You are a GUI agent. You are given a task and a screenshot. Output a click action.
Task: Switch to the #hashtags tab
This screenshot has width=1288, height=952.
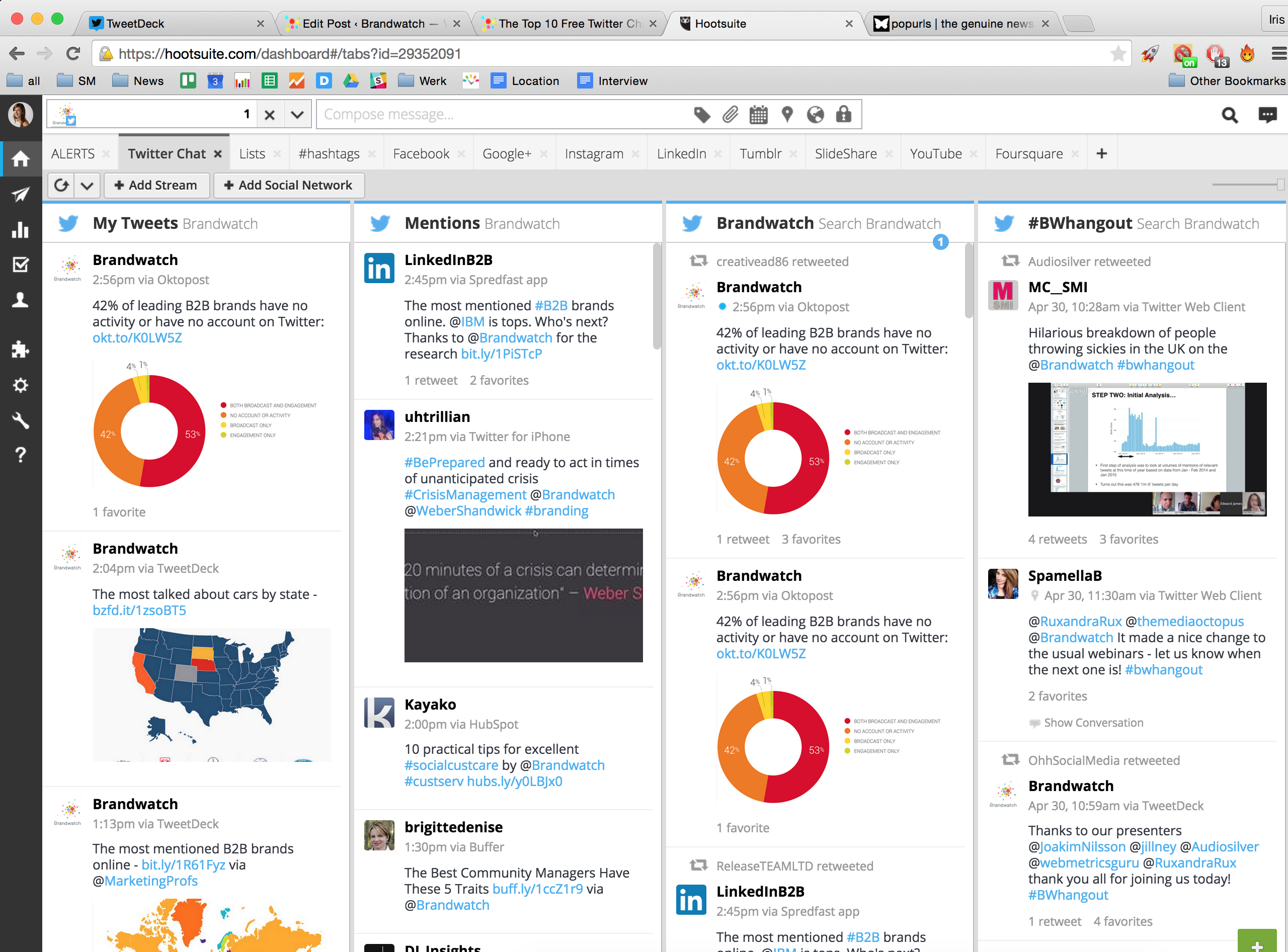(329, 154)
